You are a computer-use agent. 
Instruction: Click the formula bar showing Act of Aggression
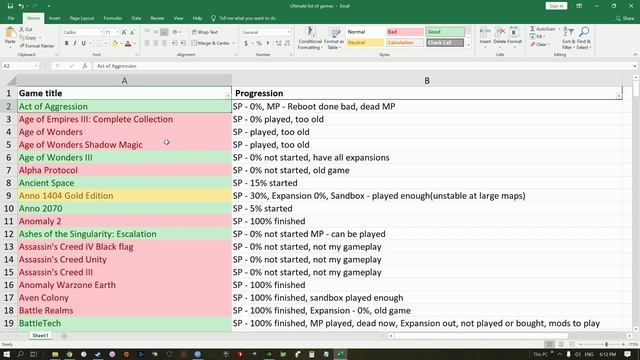[363, 66]
